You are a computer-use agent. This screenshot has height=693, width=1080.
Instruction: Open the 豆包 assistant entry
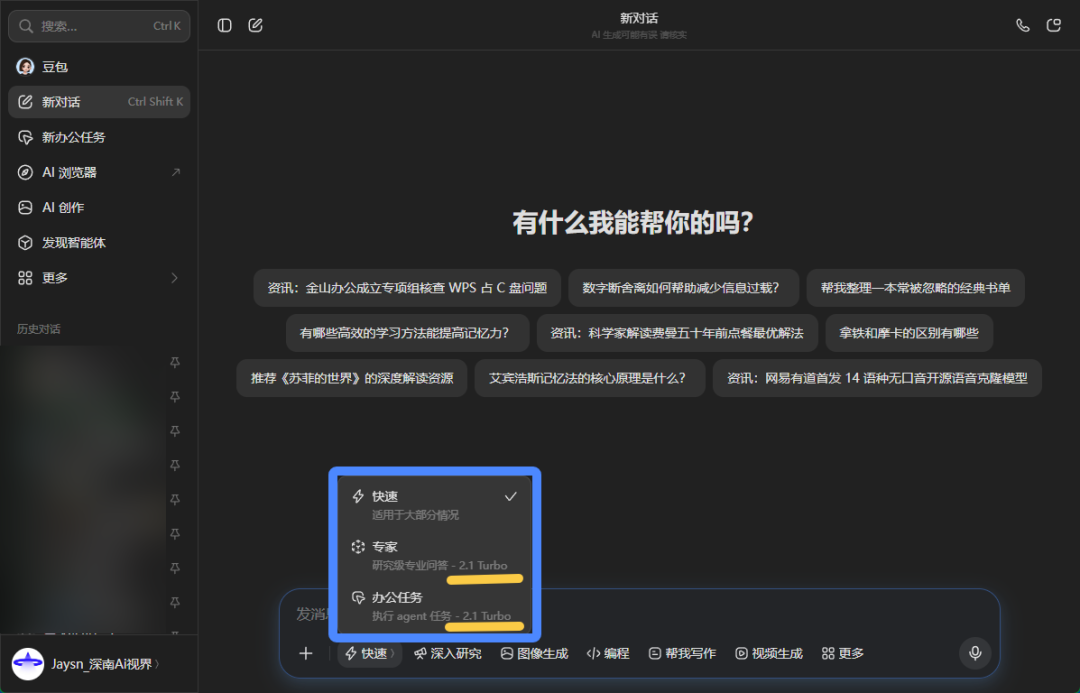click(x=99, y=67)
